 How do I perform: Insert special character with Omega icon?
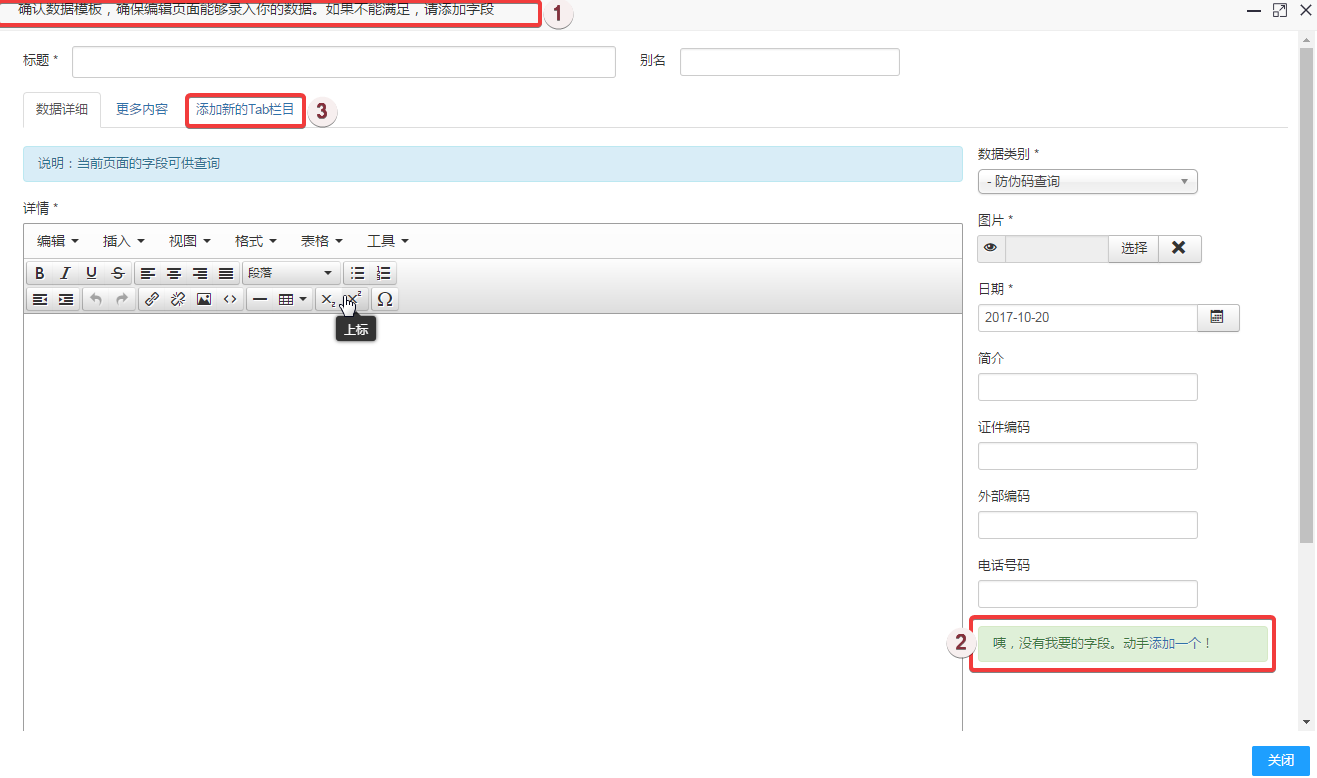385,299
